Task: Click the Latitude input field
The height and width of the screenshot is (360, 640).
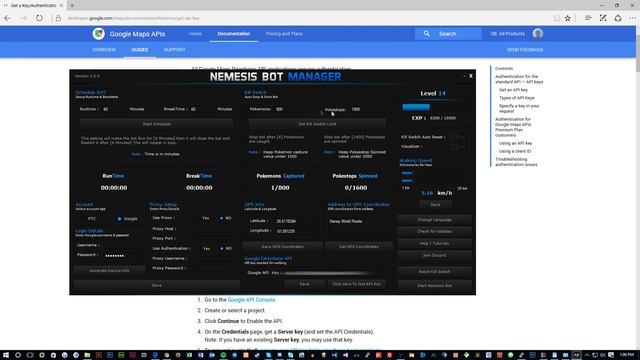Action: pyautogui.click(x=296, y=221)
